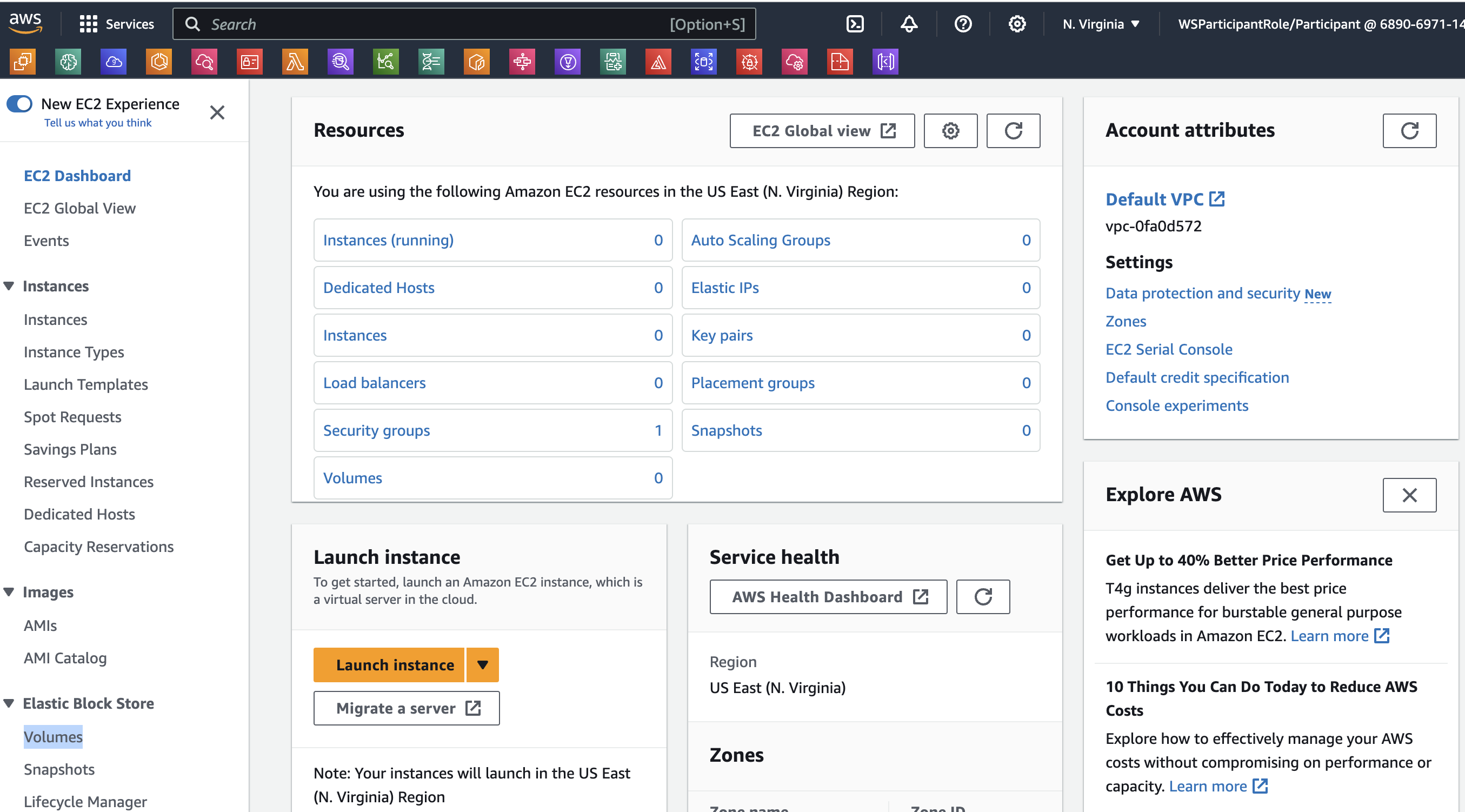Dismiss the Explore AWS panel
The width and height of the screenshot is (1465, 812).
(1409, 495)
